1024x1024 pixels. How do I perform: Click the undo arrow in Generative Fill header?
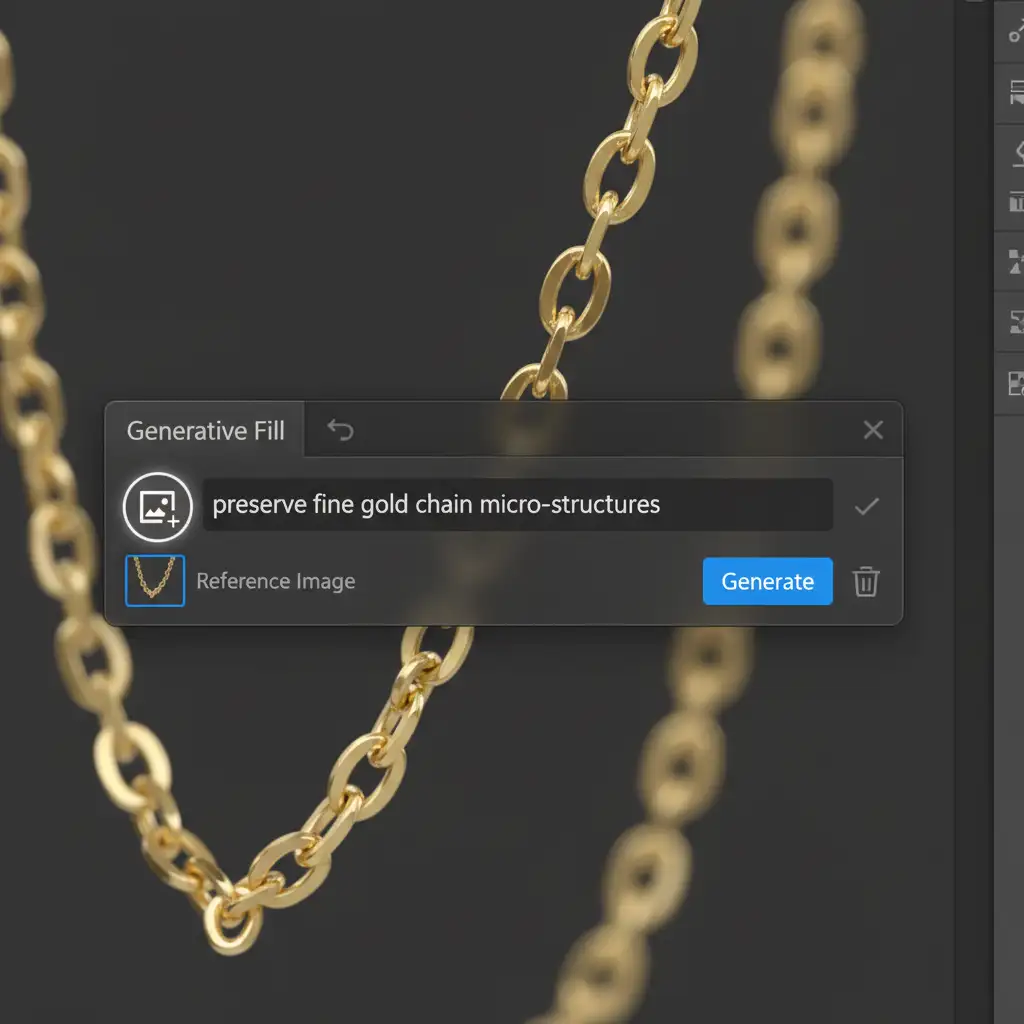pyautogui.click(x=341, y=430)
